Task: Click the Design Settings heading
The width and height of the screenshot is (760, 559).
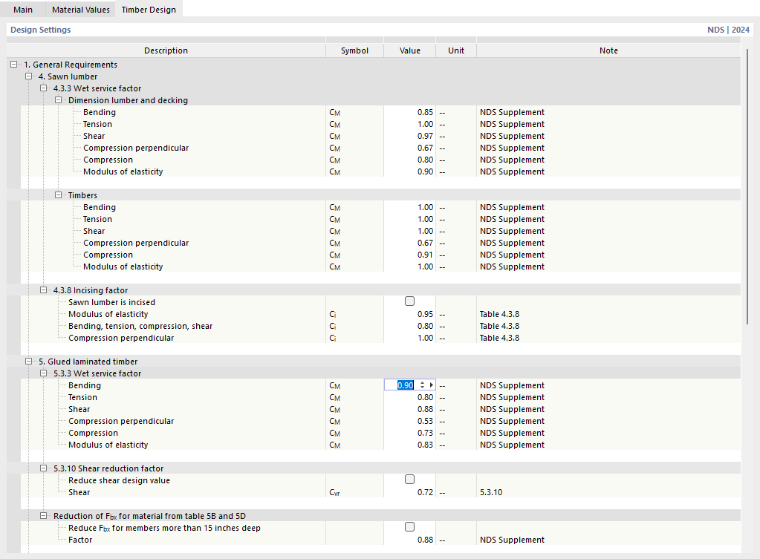Action: tap(40, 30)
